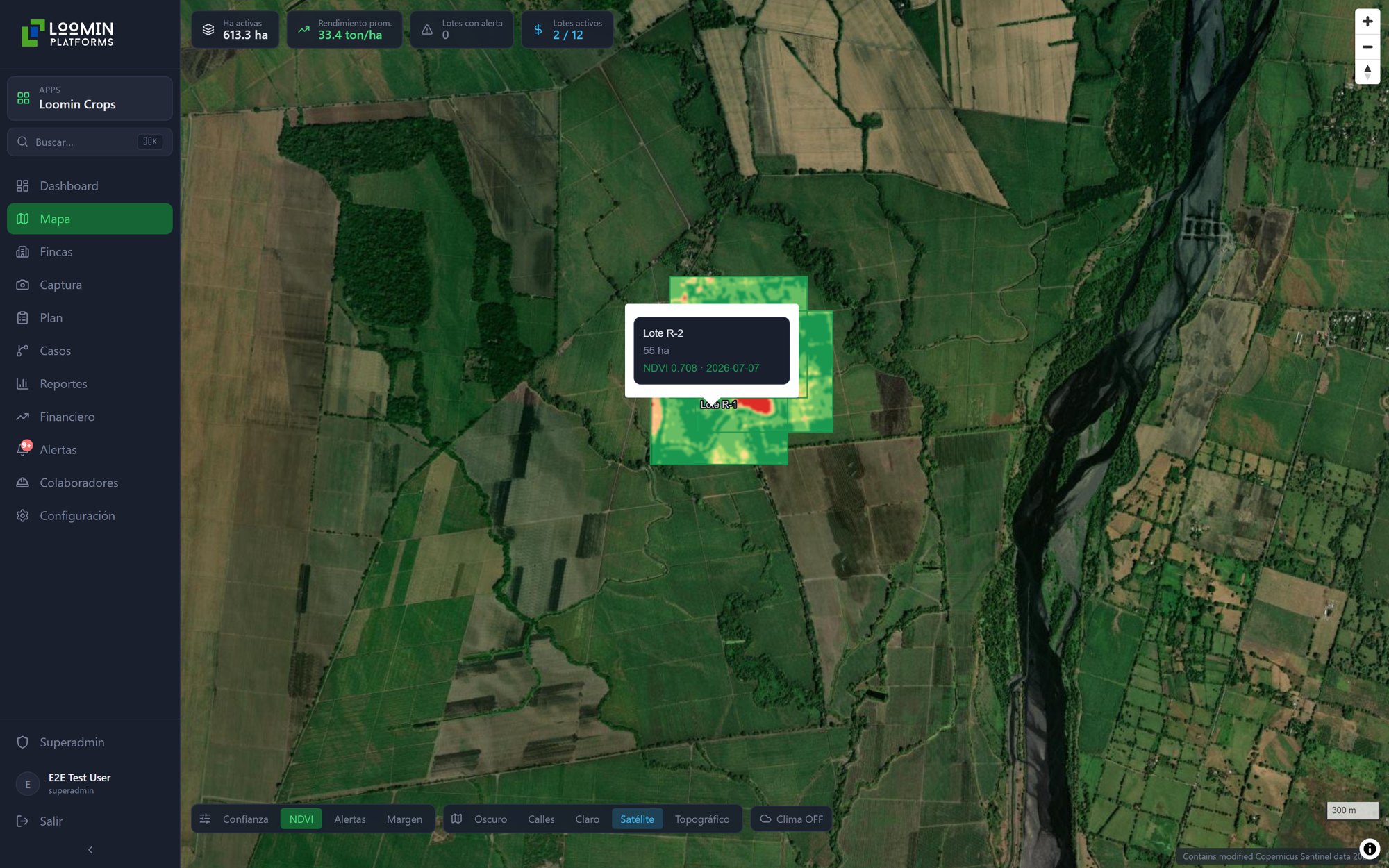Viewport: 1389px width, 868px height.
Task: Click the Configuración gear icon
Action: click(x=22, y=515)
